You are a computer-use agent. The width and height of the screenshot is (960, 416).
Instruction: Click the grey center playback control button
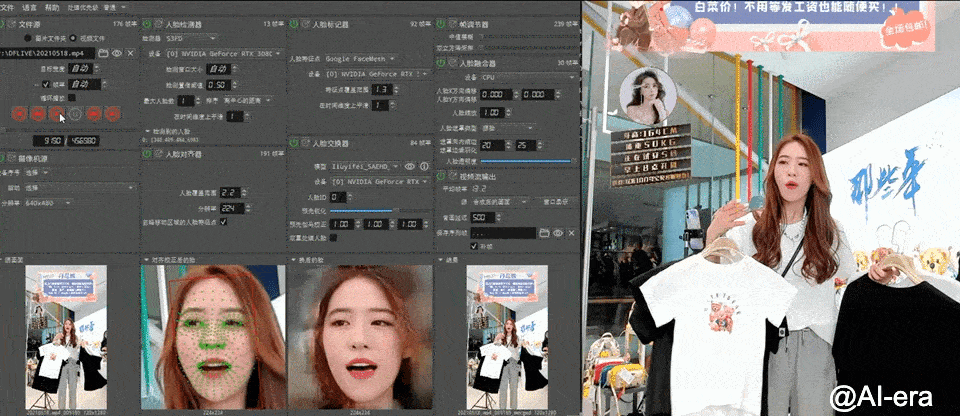(75, 113)
